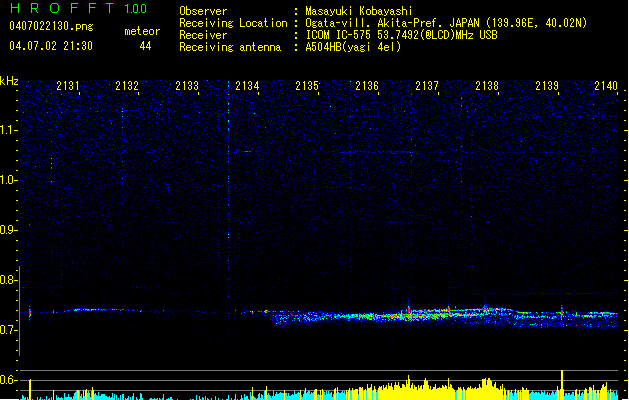Image resolution: width=629 pixels, height=400 pixels.
Task: Click the red meteor echo burst at 2130
Action: pos(30,313)
